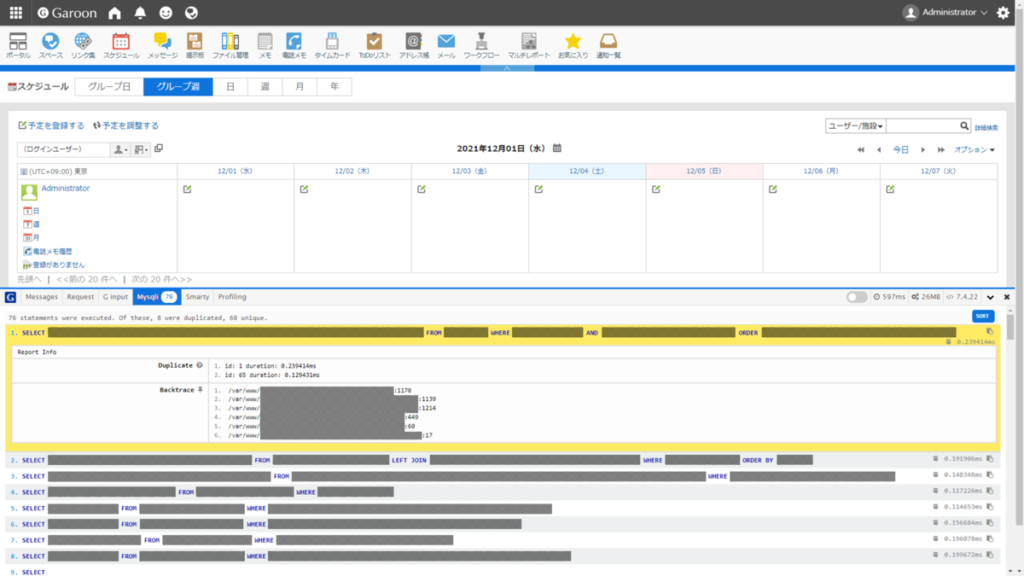Viewport: 1024px width, 576px height.
Task: Go to Garoon home icon
Action: (x=114, y=12)
